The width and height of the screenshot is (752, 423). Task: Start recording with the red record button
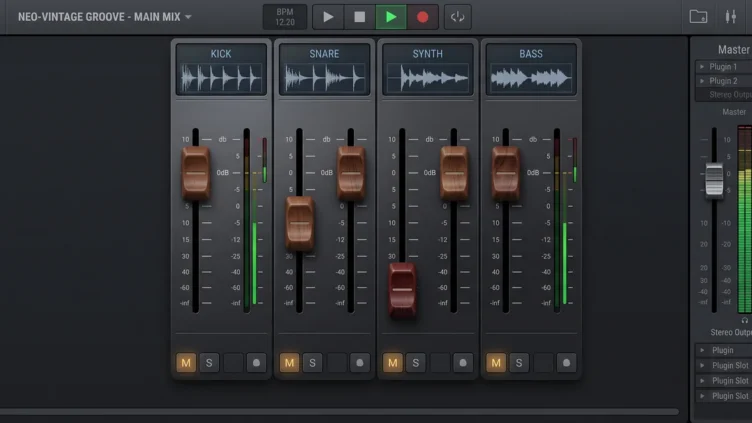(x=423, y=17)
